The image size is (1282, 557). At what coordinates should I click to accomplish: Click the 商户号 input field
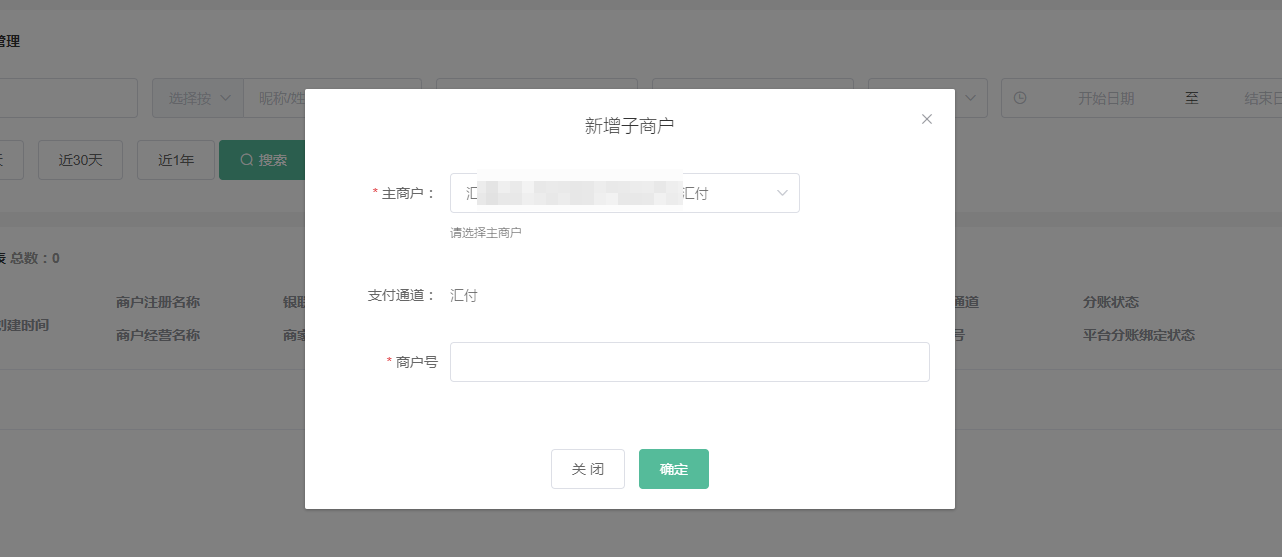(689, 362)
